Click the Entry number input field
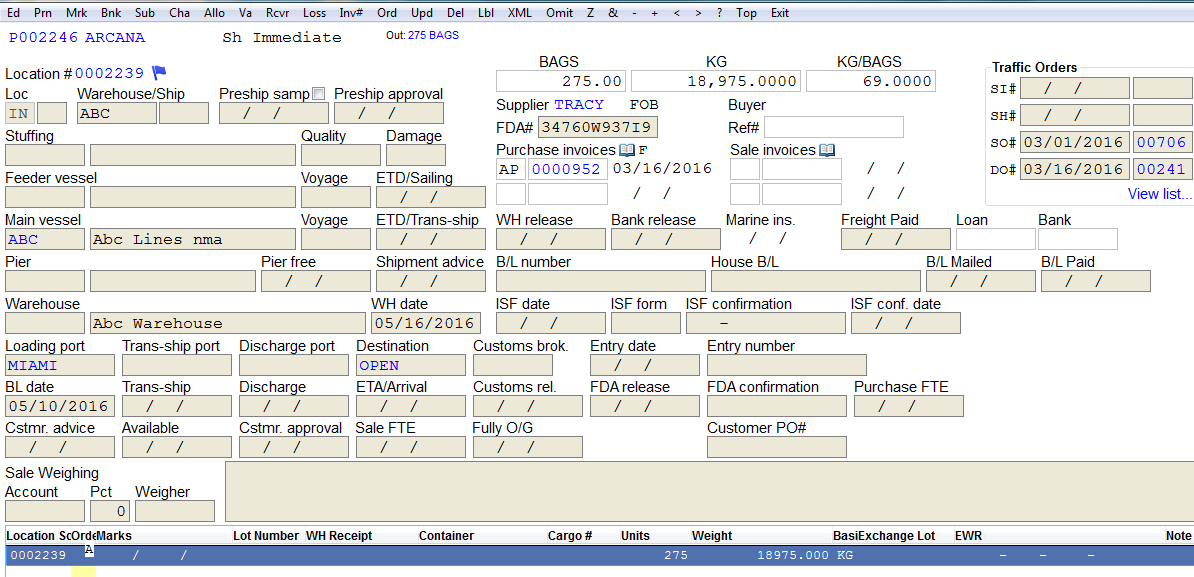 click(787, 365)
